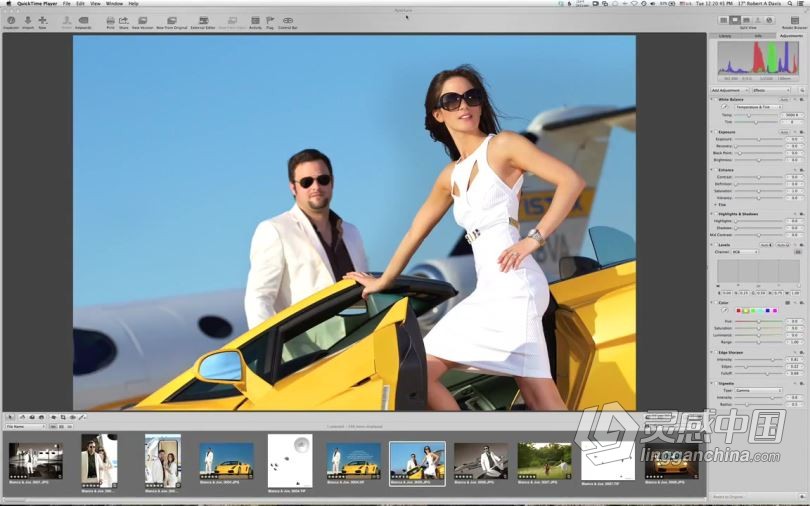810x506 pixels.
Task: Open the Inspector from toolbar
Action: click(x=11, y=22)
